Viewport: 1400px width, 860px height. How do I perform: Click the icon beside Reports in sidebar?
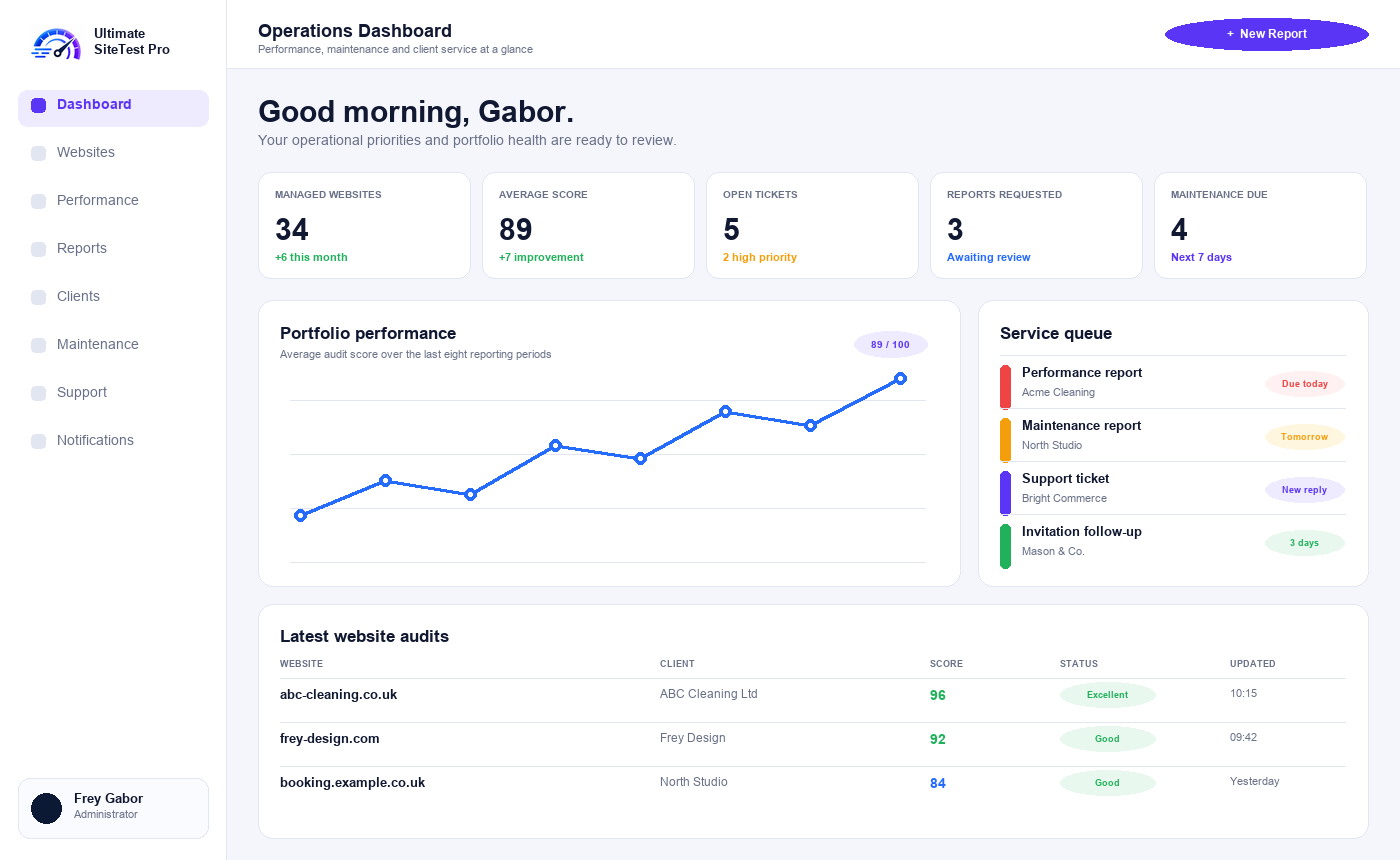pos(39,249)
